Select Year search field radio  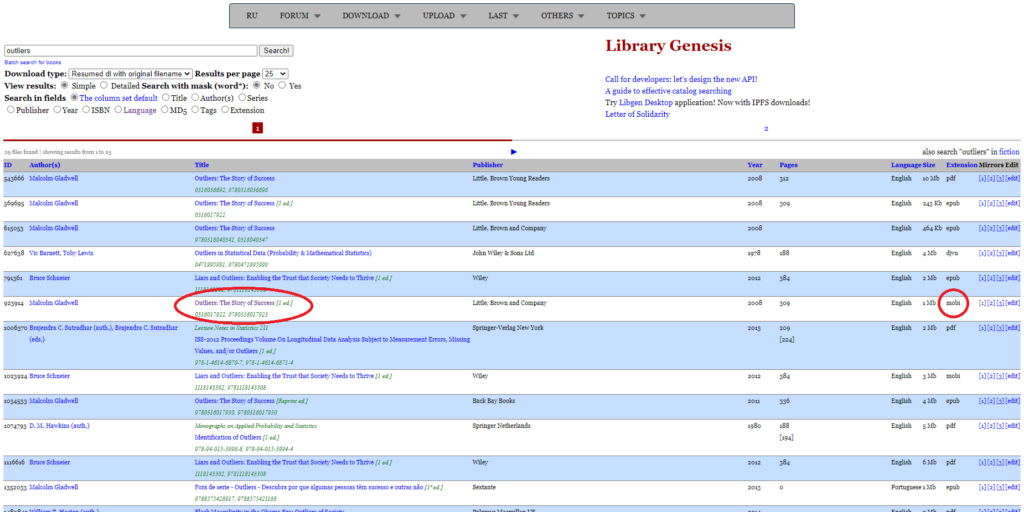[x=57, y=110]
